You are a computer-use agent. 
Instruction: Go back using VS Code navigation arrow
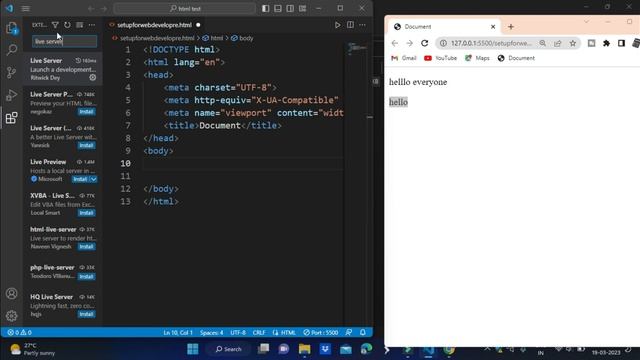click(x=91, y=9)
